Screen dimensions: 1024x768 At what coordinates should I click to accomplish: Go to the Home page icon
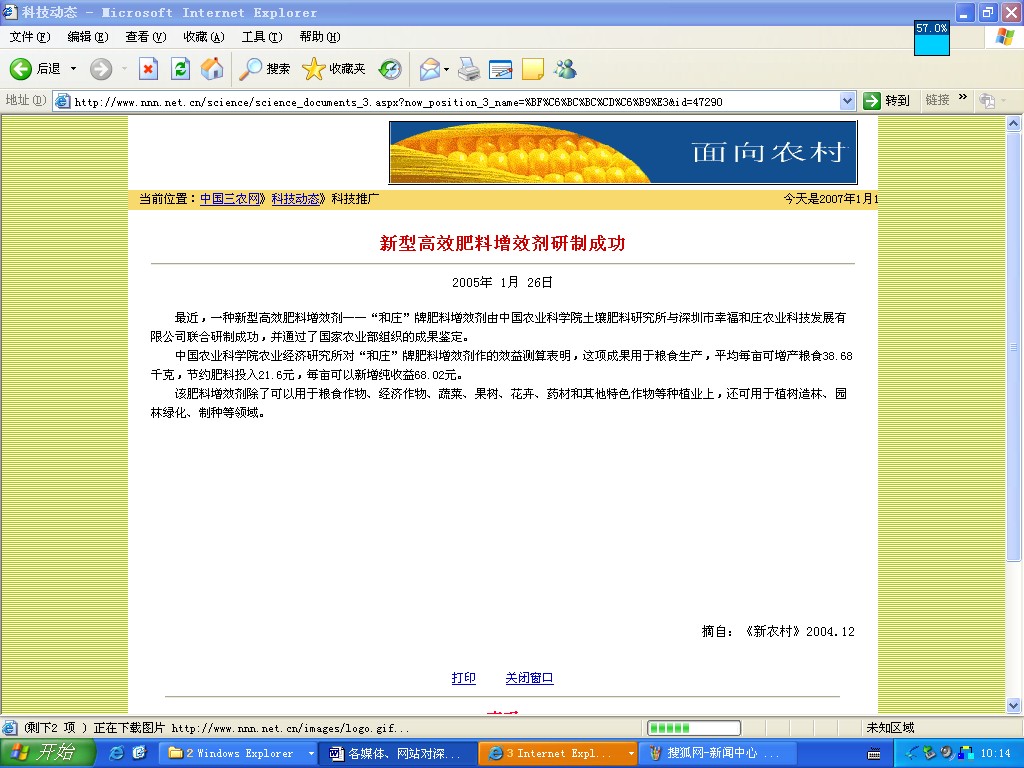coord(212,69)
